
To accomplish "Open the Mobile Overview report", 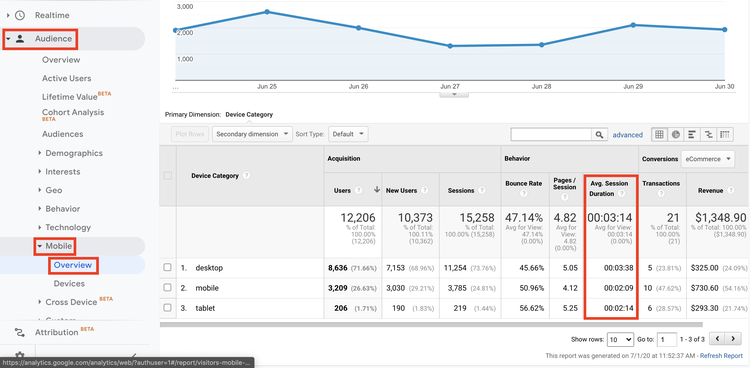I will [73, 265].
